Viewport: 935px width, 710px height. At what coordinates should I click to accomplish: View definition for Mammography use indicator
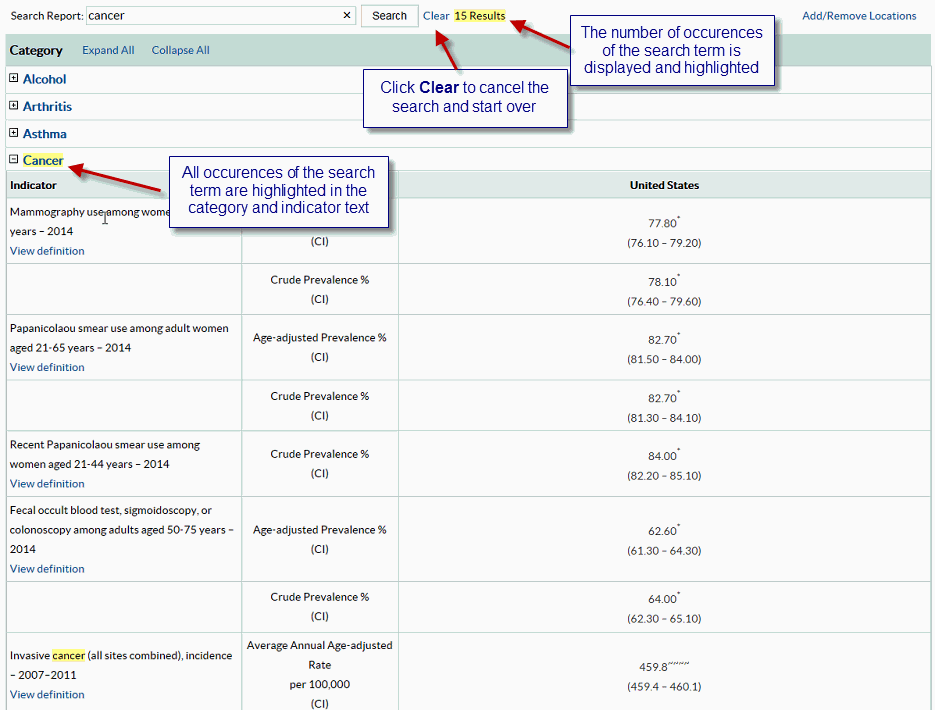46,251
